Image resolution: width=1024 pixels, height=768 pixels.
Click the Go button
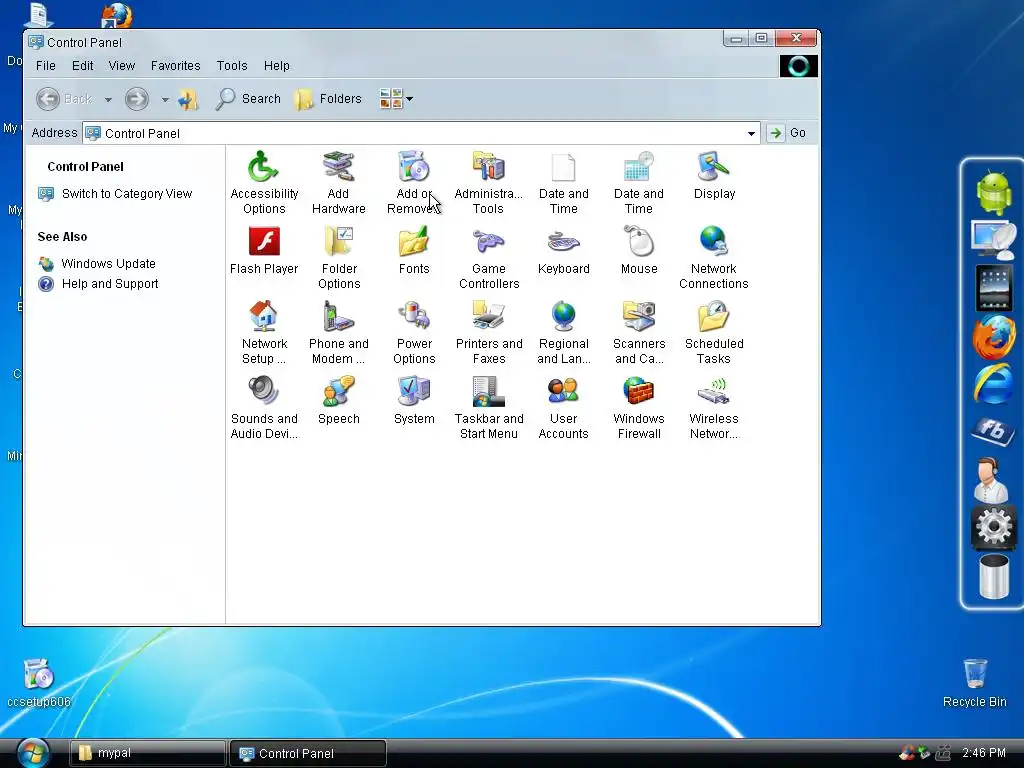(787, 133)
